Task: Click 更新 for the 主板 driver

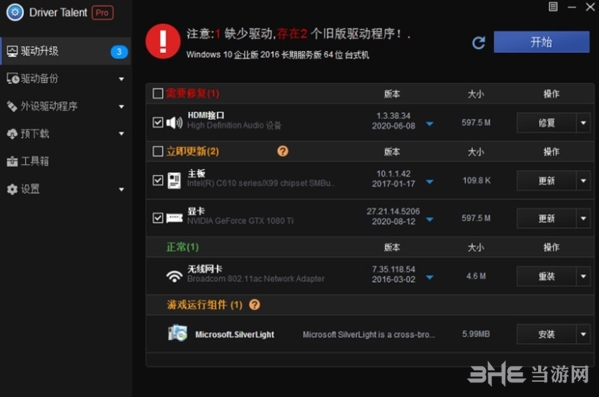Action: [x=546, y=180]
